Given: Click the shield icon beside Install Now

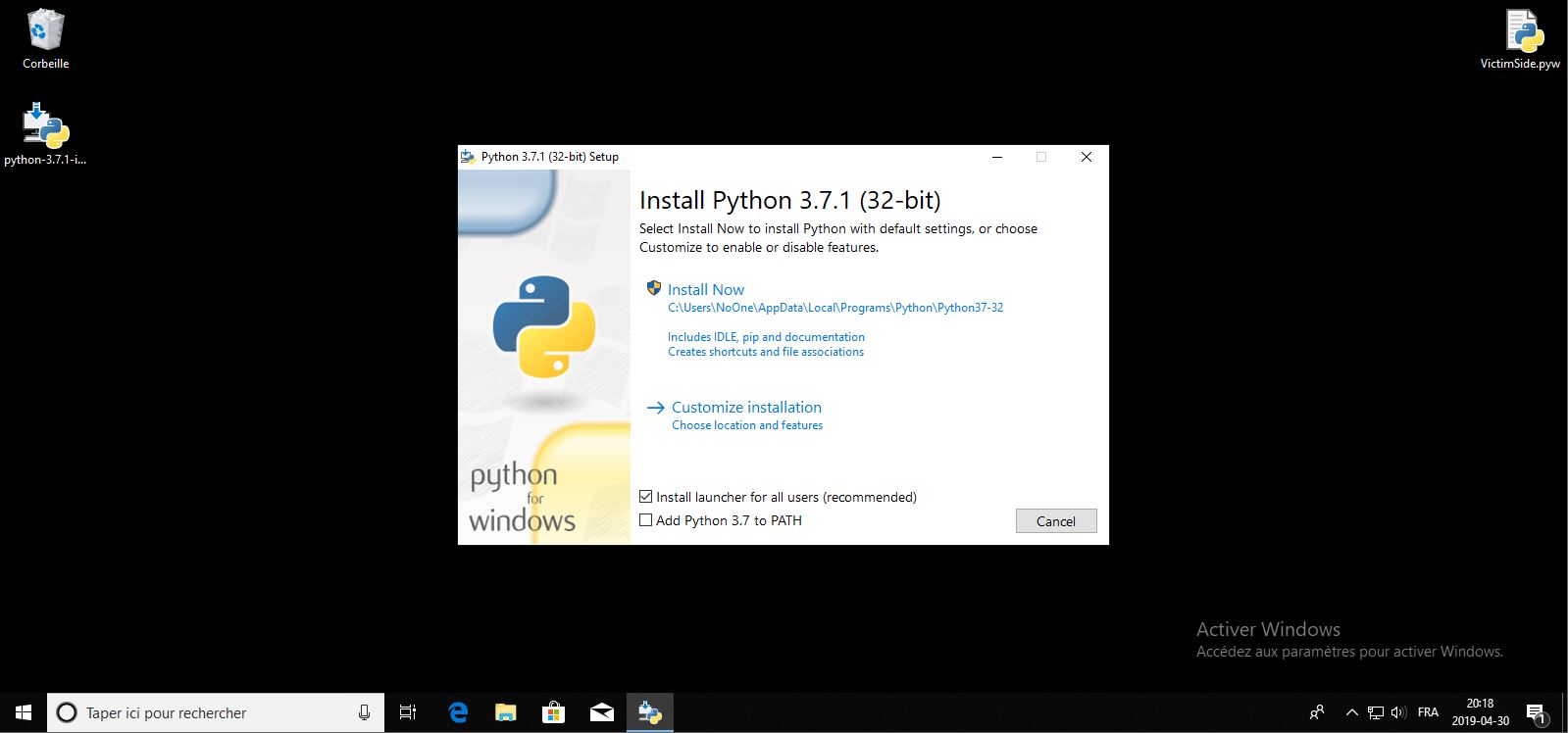Looking at the screenshot, I should coord(654,288).
